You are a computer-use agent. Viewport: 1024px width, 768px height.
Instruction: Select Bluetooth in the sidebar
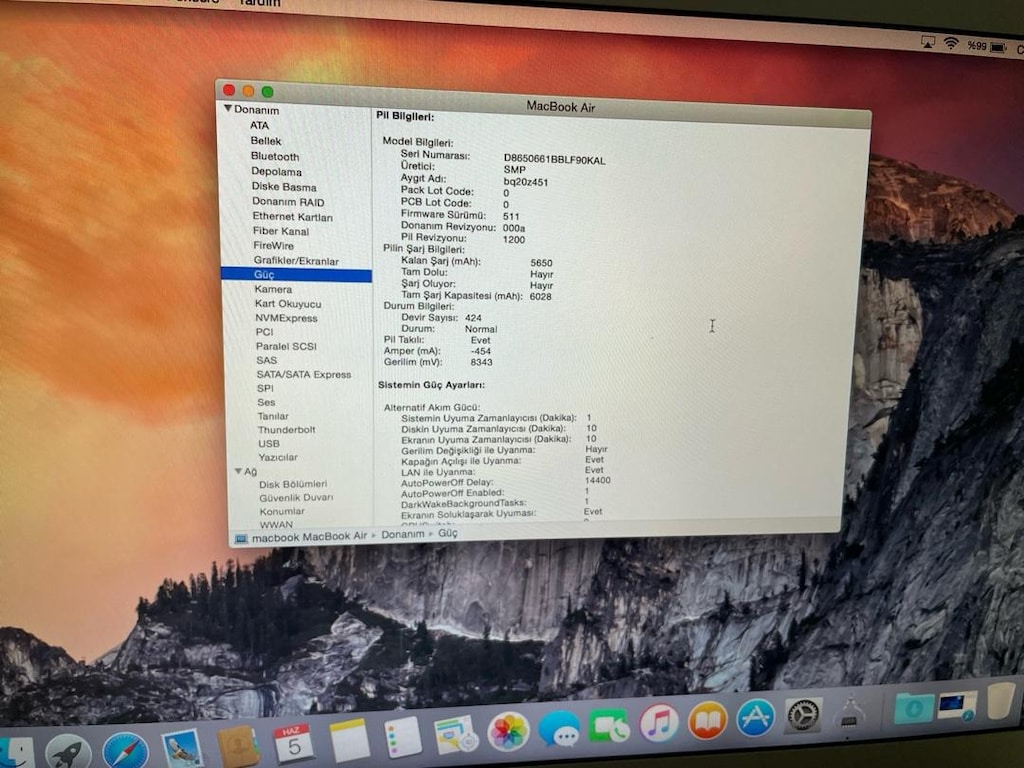pos(275,156)
